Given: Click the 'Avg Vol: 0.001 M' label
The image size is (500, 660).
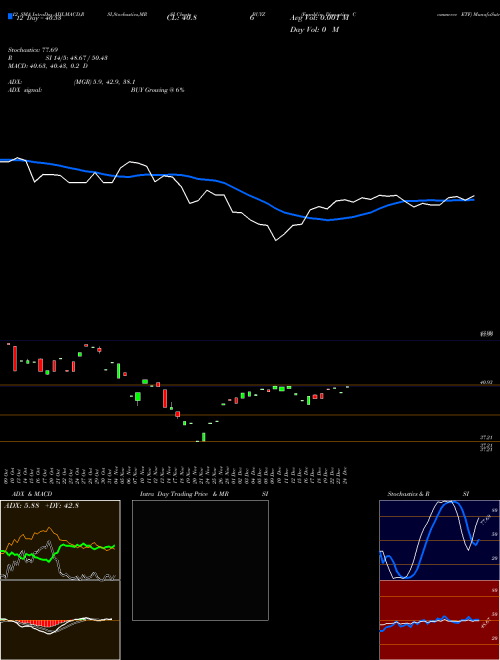Looking at the screenshot, I should [x=319, y=18].
